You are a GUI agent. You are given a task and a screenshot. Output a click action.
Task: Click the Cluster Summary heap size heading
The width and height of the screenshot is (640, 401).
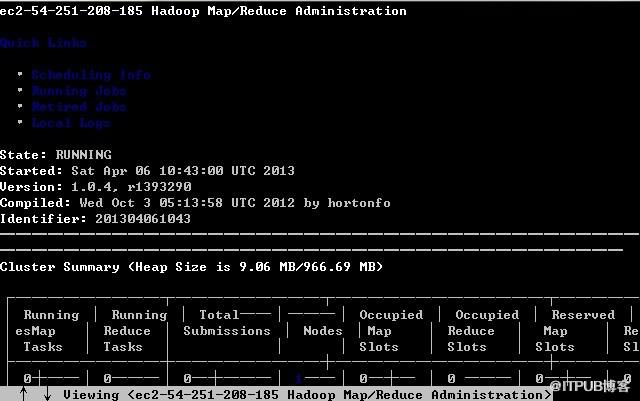tap(191, 267)
